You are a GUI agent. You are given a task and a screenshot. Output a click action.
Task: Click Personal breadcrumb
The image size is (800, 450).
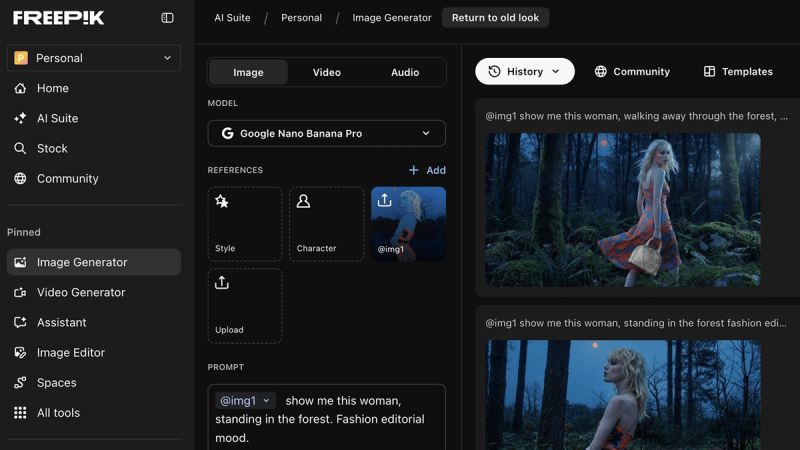click(x=302, y=18)
